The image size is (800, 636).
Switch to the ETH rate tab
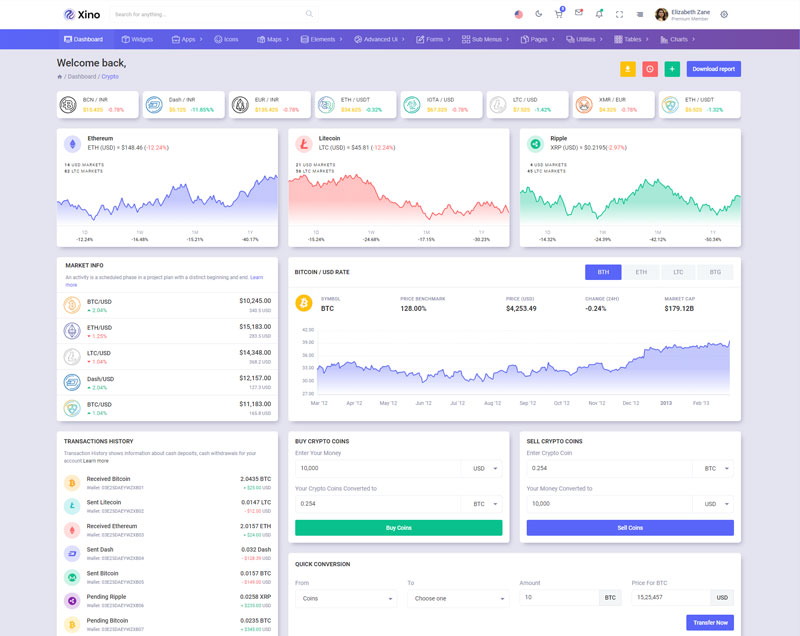[641, 272]
